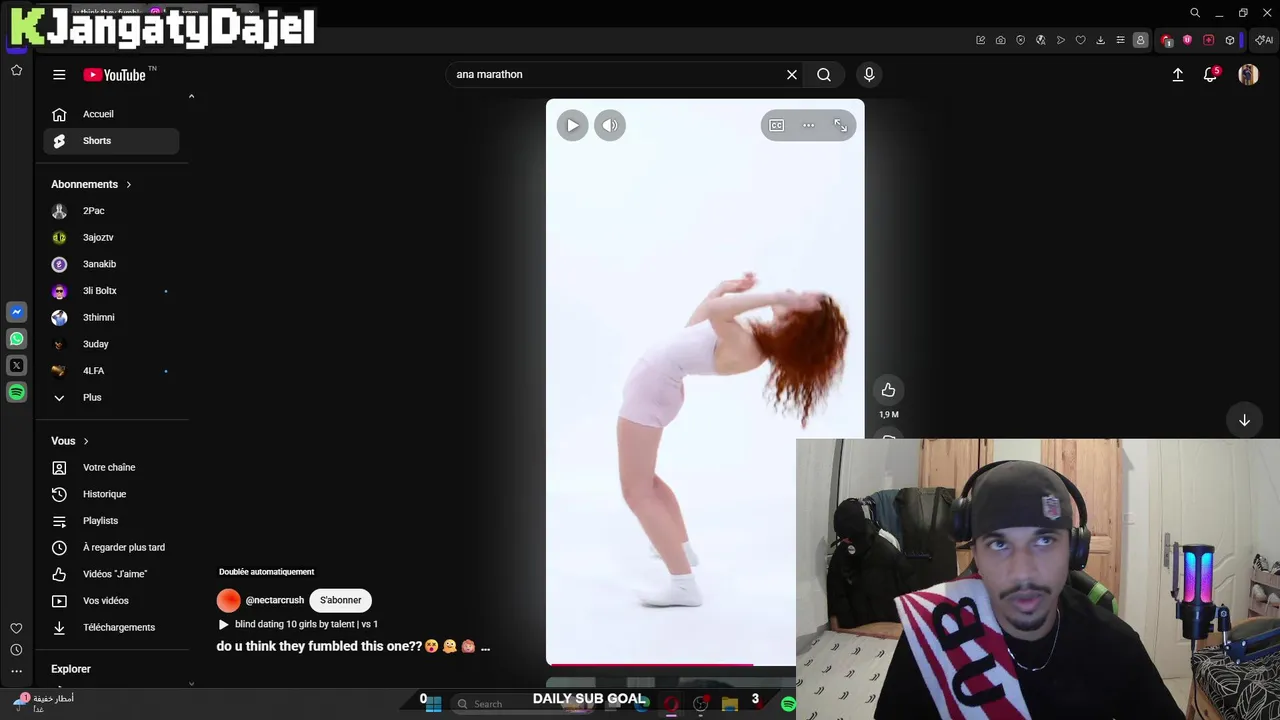
Task: Open Vidéos "J'aime"
Action: (111, 574)
